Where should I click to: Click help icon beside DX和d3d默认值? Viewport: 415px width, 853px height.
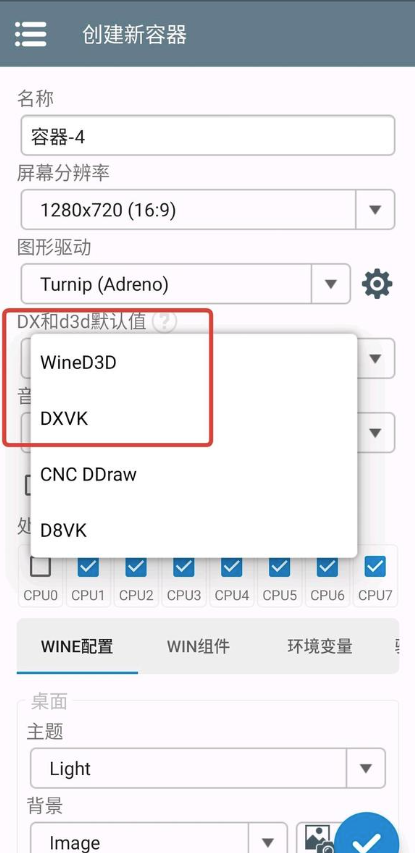point(164,323)
